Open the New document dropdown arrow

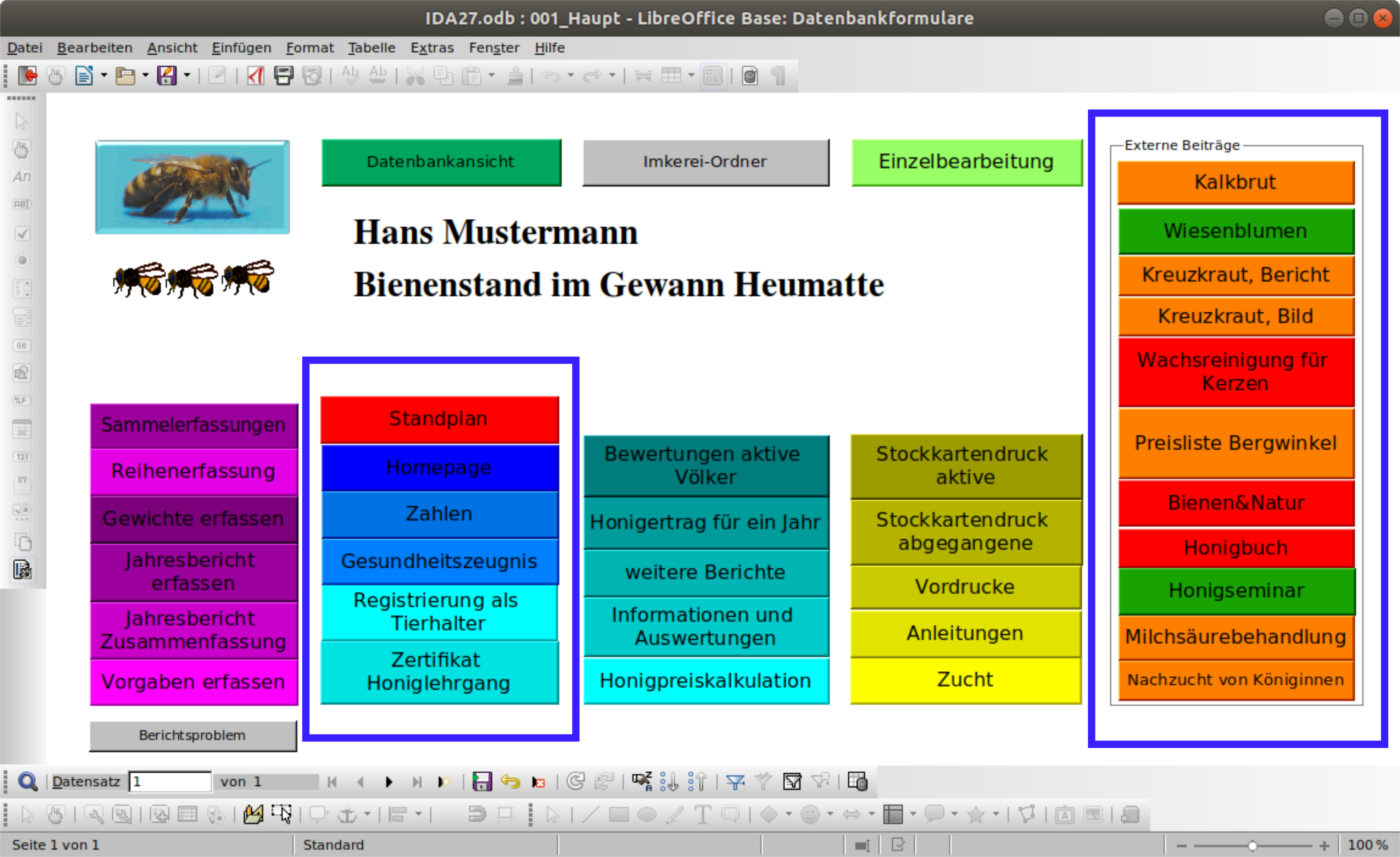(104, 75)
